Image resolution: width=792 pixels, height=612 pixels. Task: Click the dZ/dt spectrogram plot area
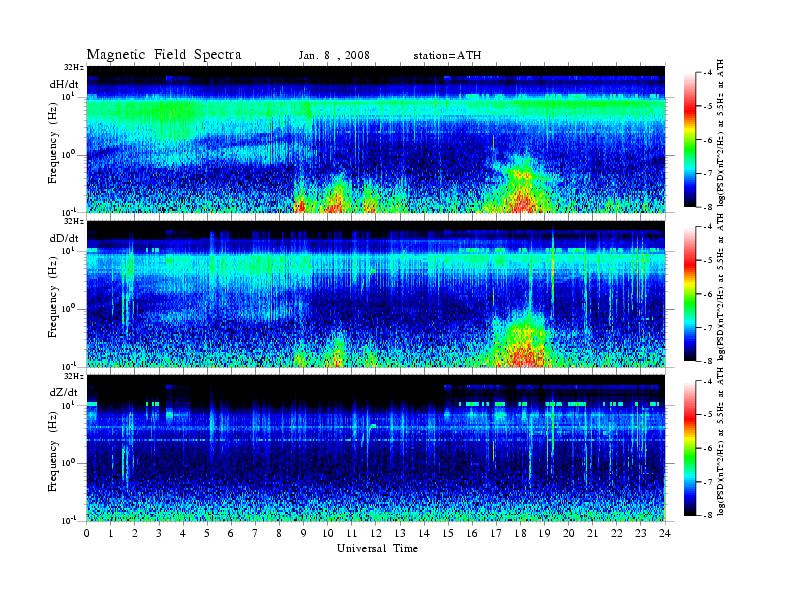(x=376, y=448)
